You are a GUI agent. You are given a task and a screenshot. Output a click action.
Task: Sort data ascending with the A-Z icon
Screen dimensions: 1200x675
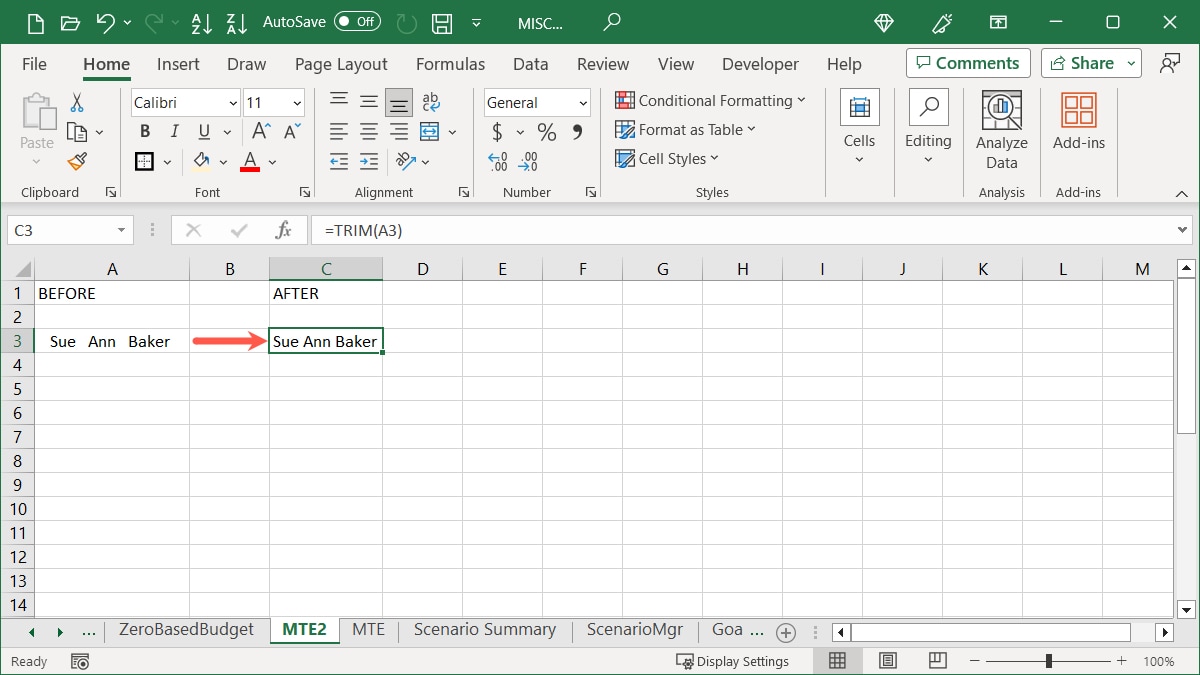(201, 22)
